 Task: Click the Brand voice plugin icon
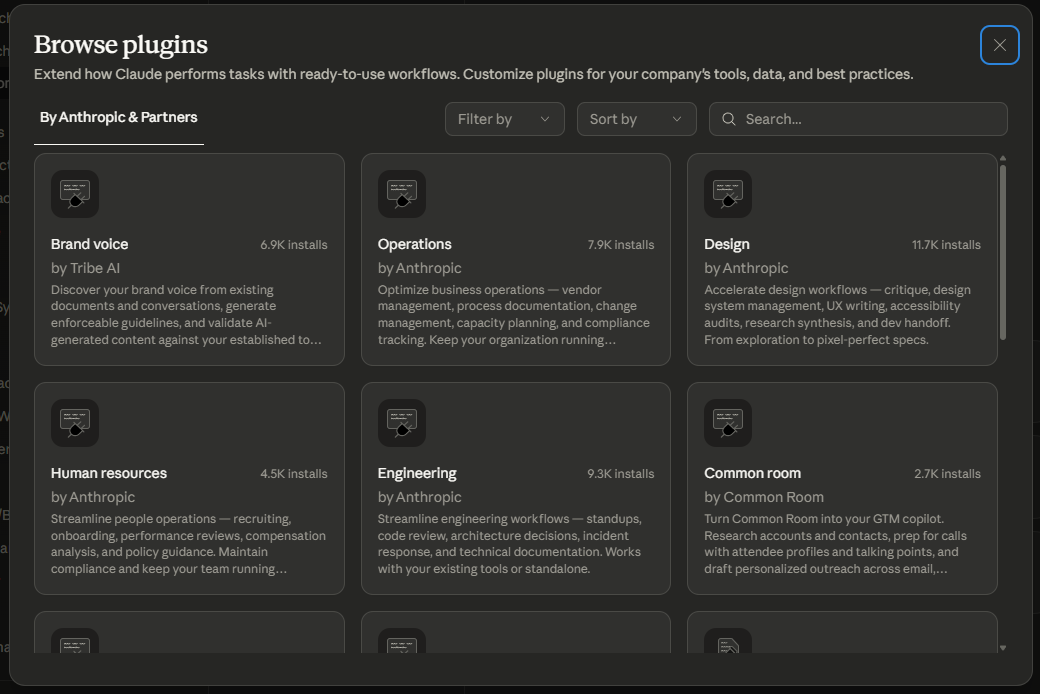point(75,194)
